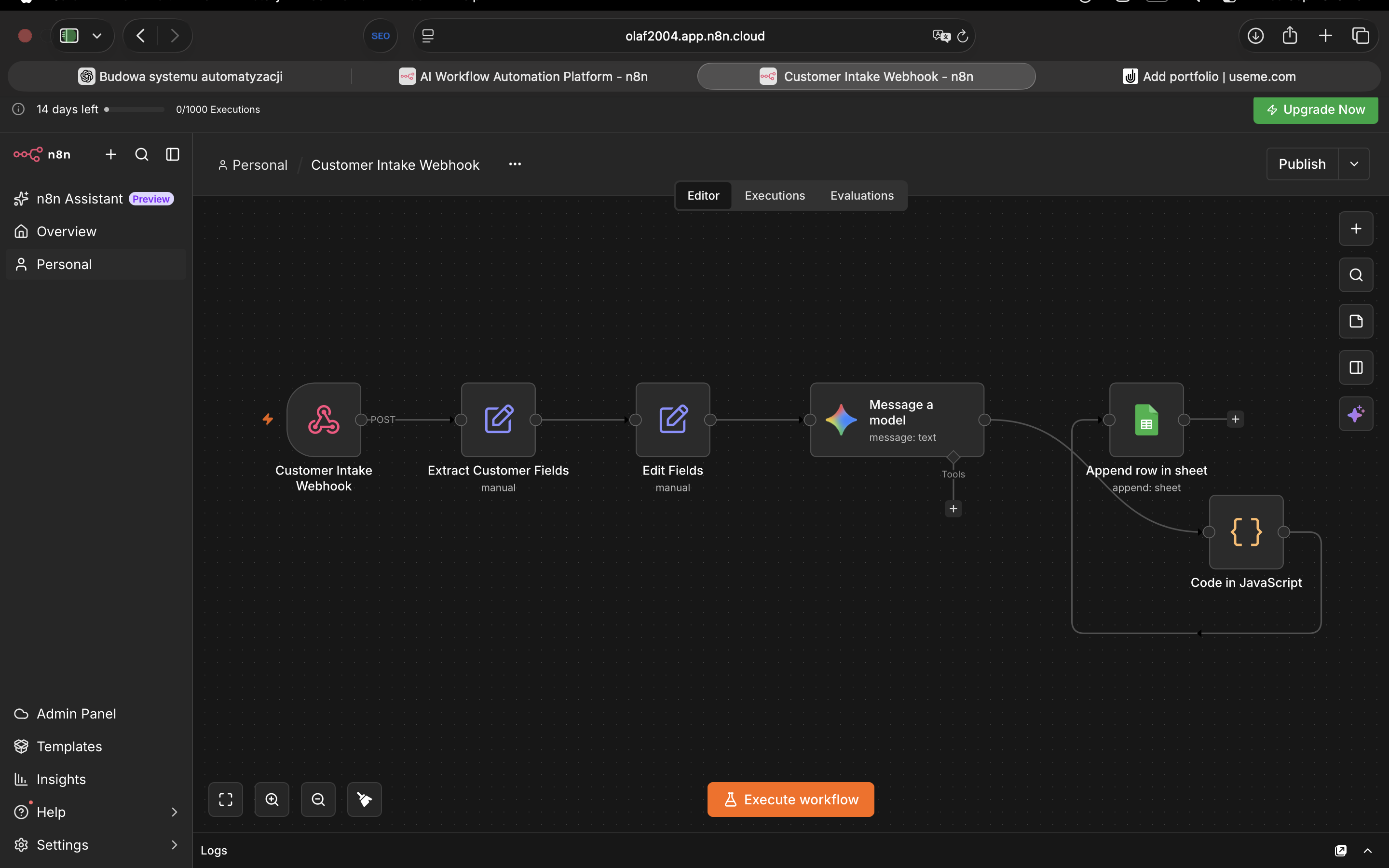Click the olaf2004.app.n8n.cloud address bar
The image size is (1389, 868).
tap(694, 36)
